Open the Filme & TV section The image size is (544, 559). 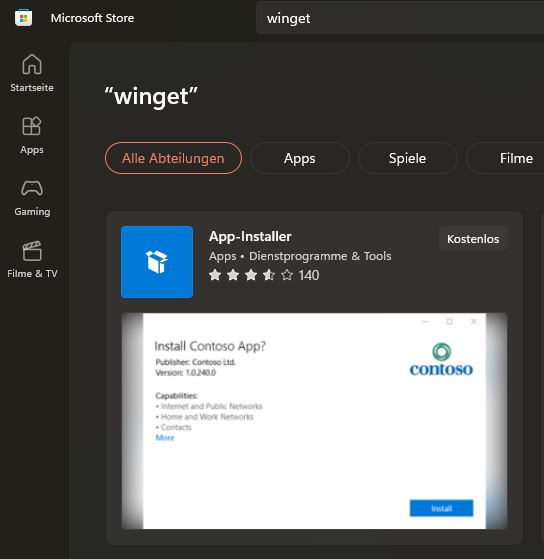pyautogui.click(x=32, y=260)
